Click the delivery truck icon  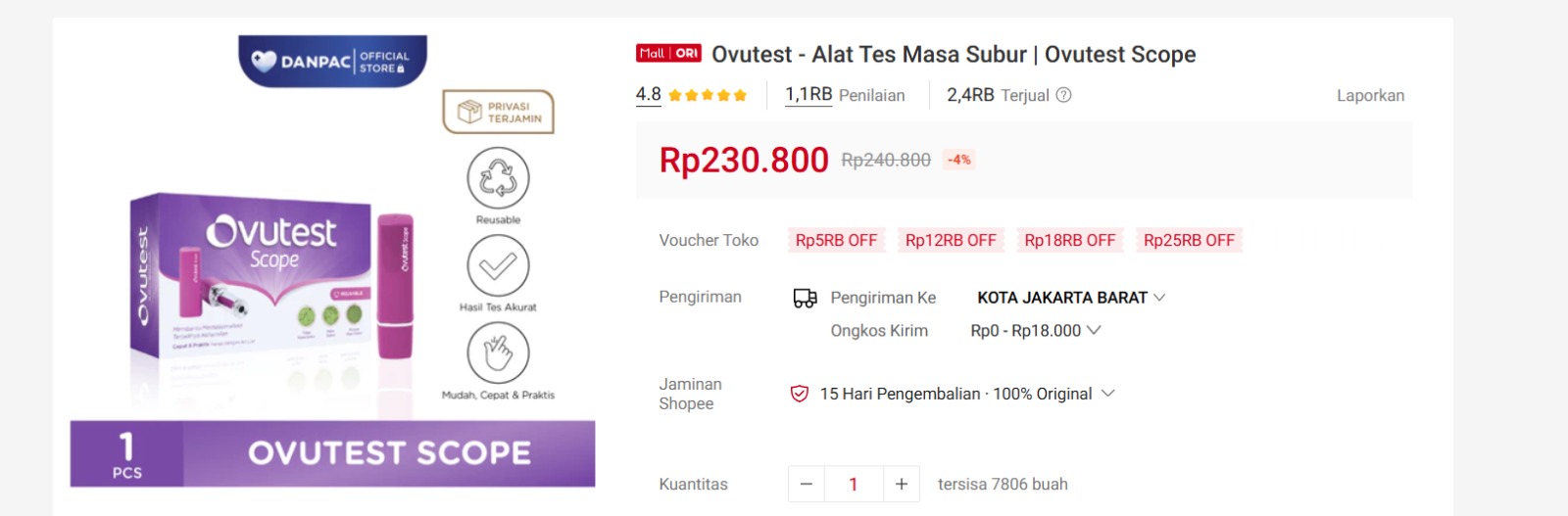pyautogui.click(x=805, y=298)
